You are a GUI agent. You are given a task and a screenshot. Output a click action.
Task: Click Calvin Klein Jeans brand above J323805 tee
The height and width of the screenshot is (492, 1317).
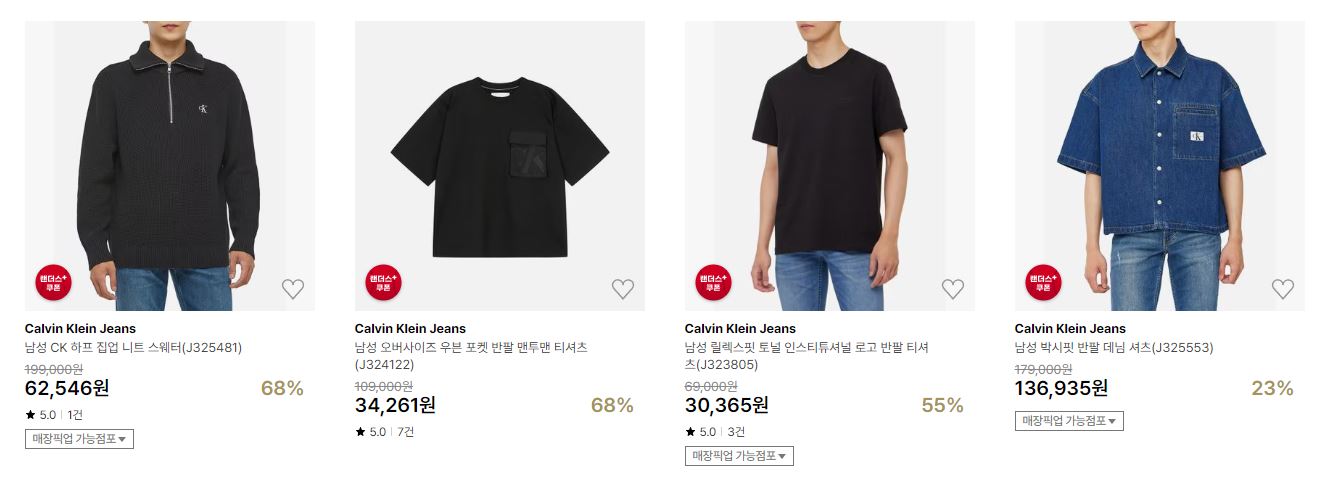(x=740, y=328)
